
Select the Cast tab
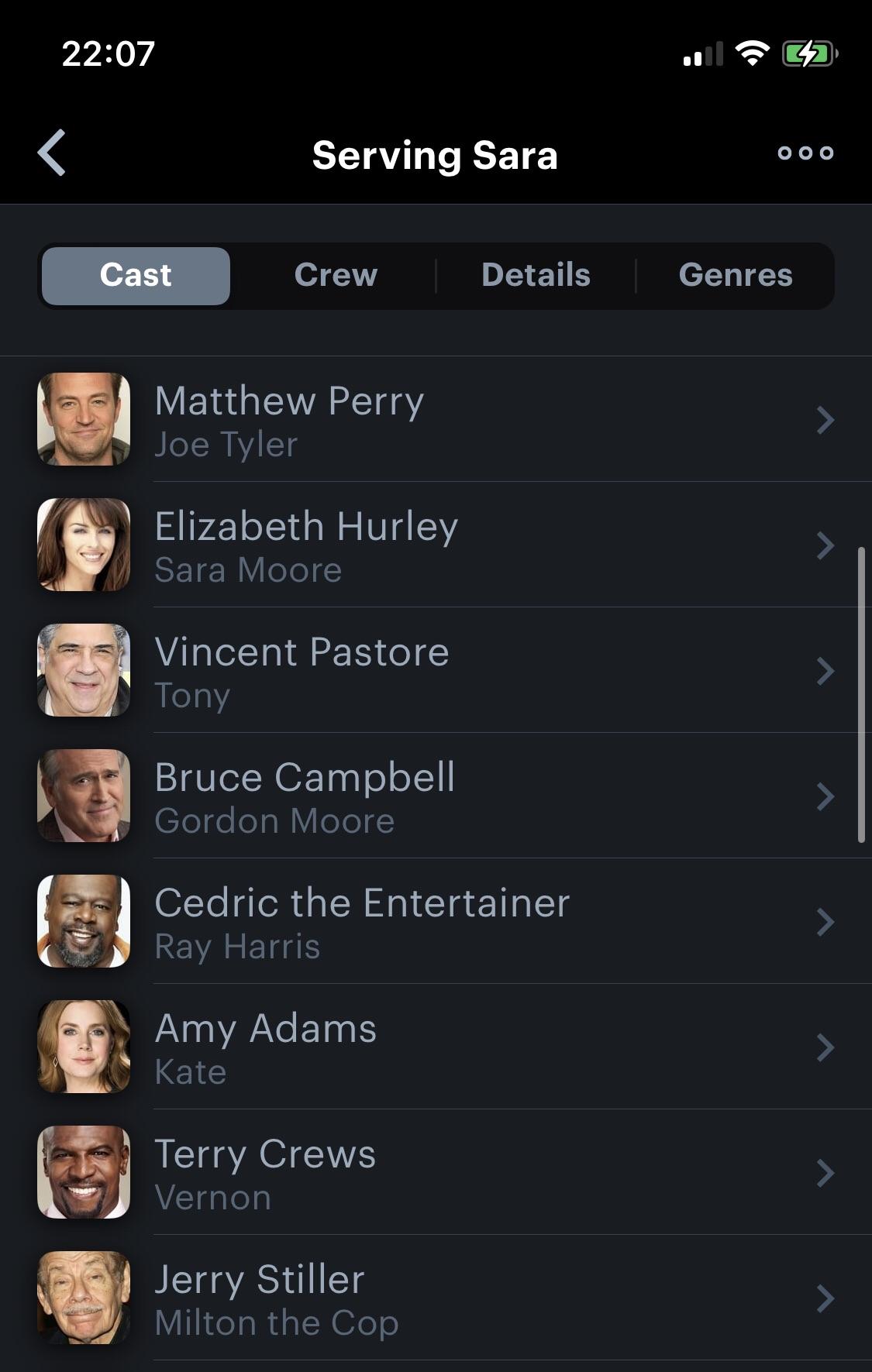pyautogui.click(x=136, y=275)
